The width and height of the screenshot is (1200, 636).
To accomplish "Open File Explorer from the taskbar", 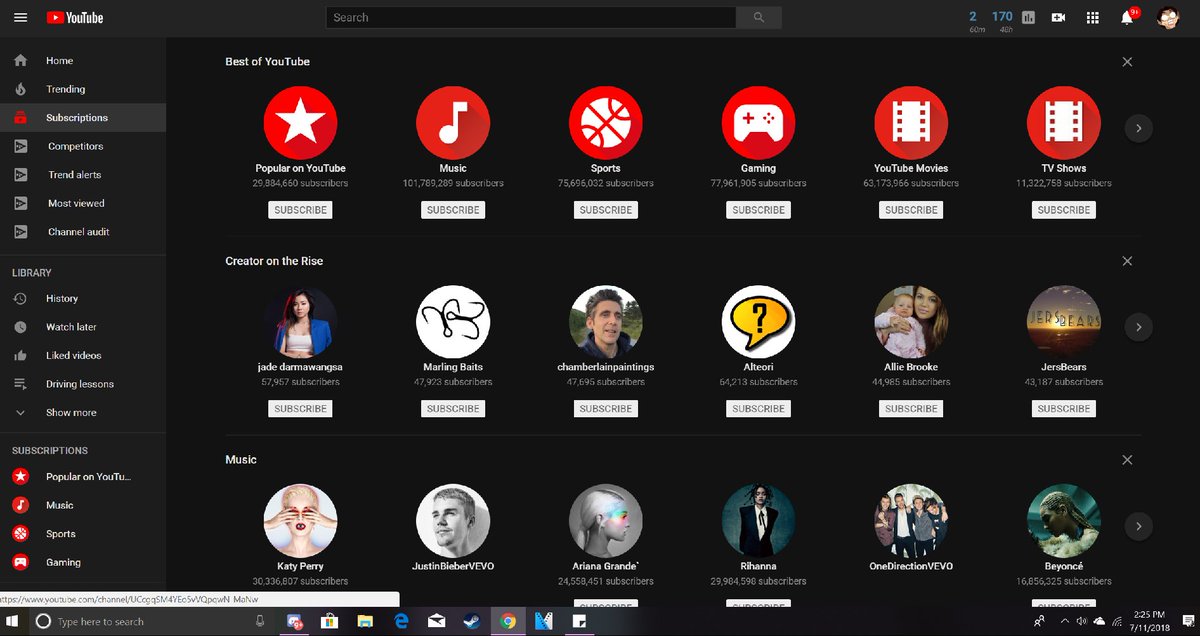I will [x=365, y=621].
